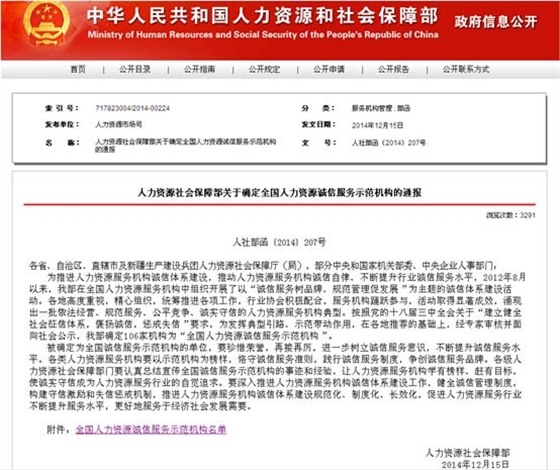Click the centered 人社部函〔2014〕207号 line

(x=279, y=242)
